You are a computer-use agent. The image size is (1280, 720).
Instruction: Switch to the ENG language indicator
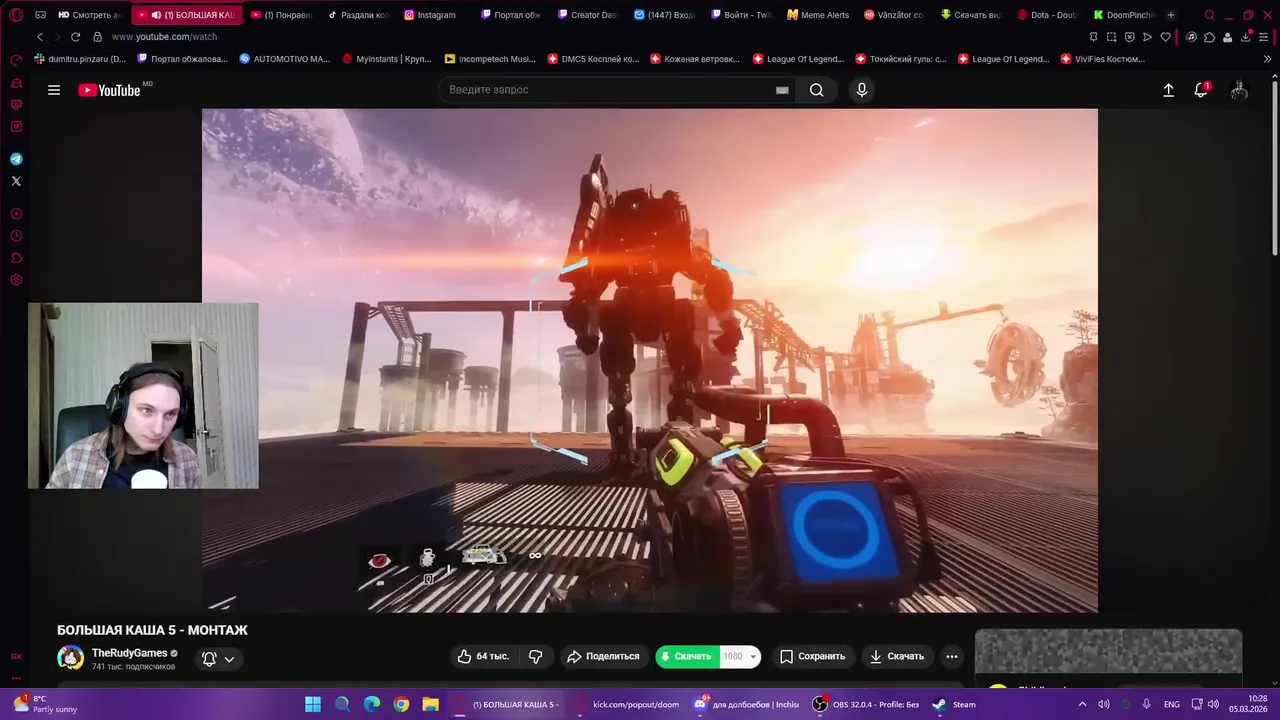1172,704
